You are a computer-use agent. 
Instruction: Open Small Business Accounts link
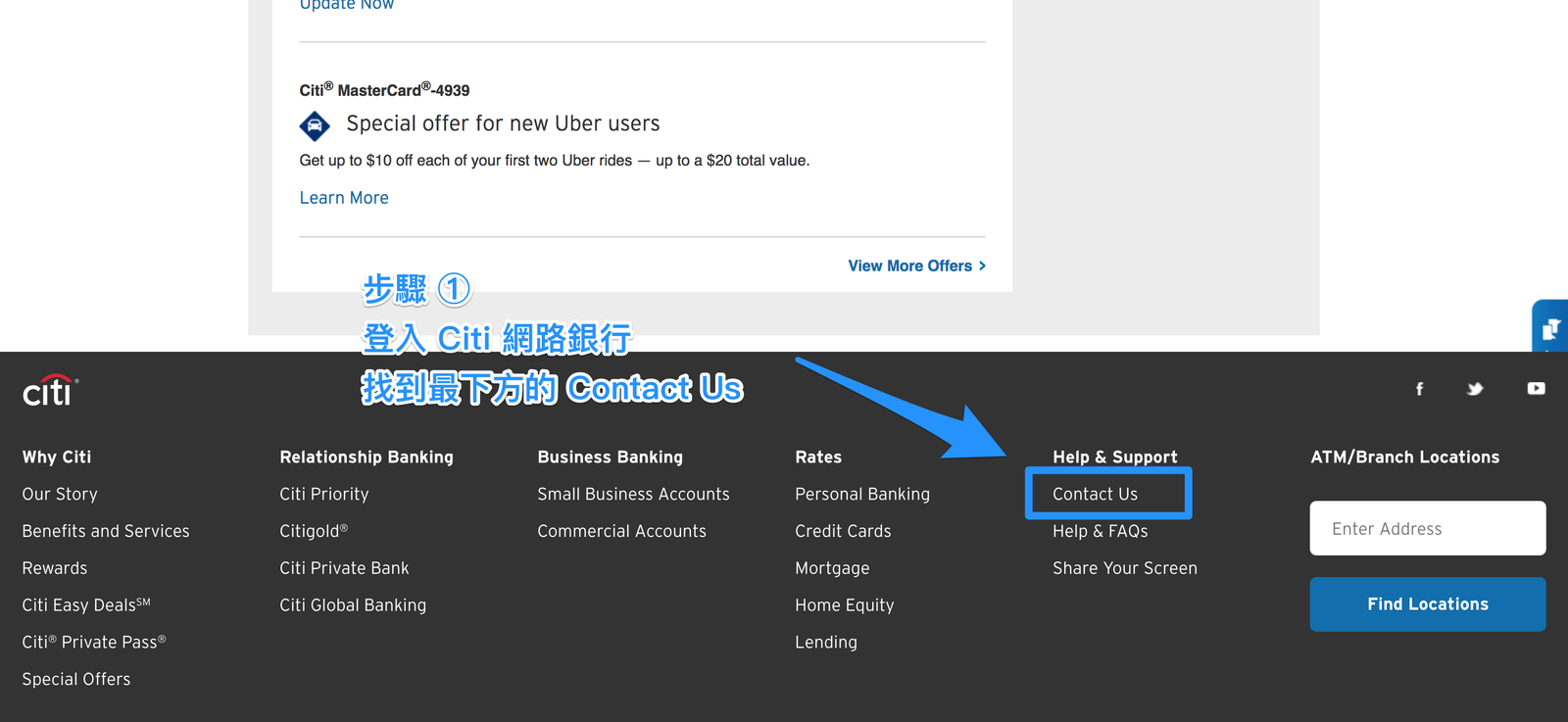point(633,494)
